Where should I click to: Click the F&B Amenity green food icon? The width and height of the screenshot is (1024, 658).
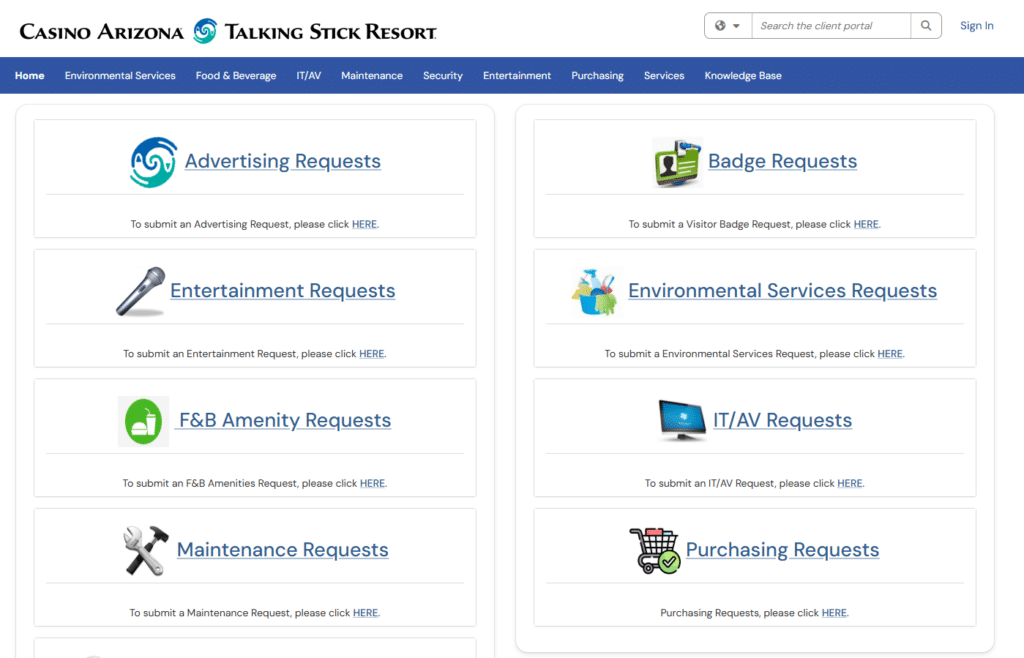[x=144, y=422]
